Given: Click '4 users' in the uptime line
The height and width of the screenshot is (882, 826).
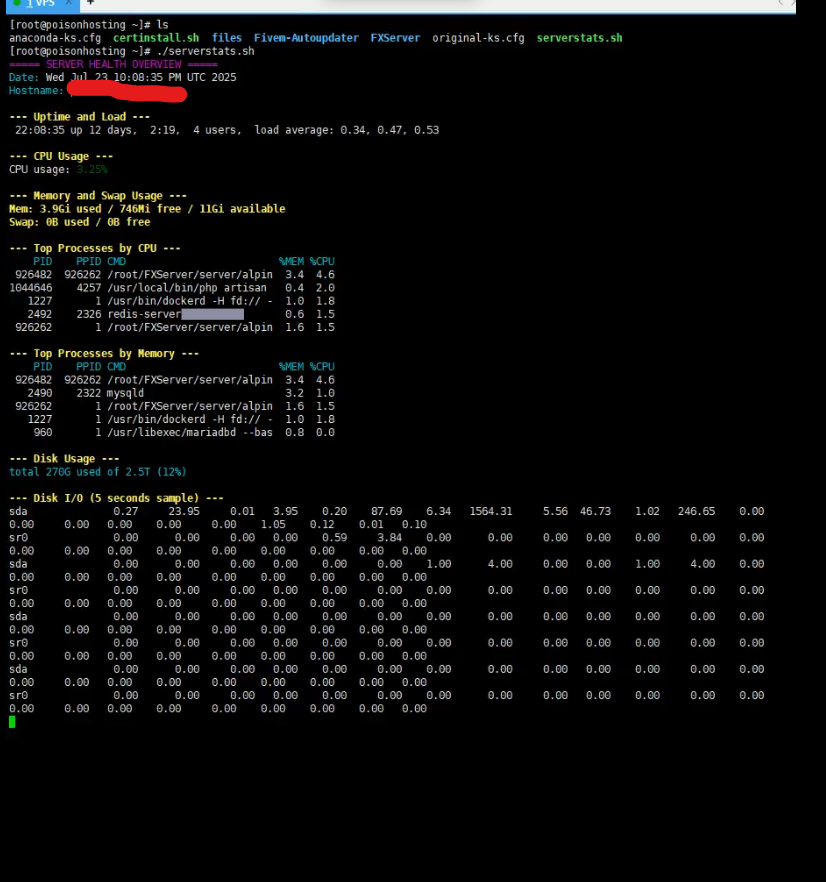Looking at the screenshot, I should 217,130.
